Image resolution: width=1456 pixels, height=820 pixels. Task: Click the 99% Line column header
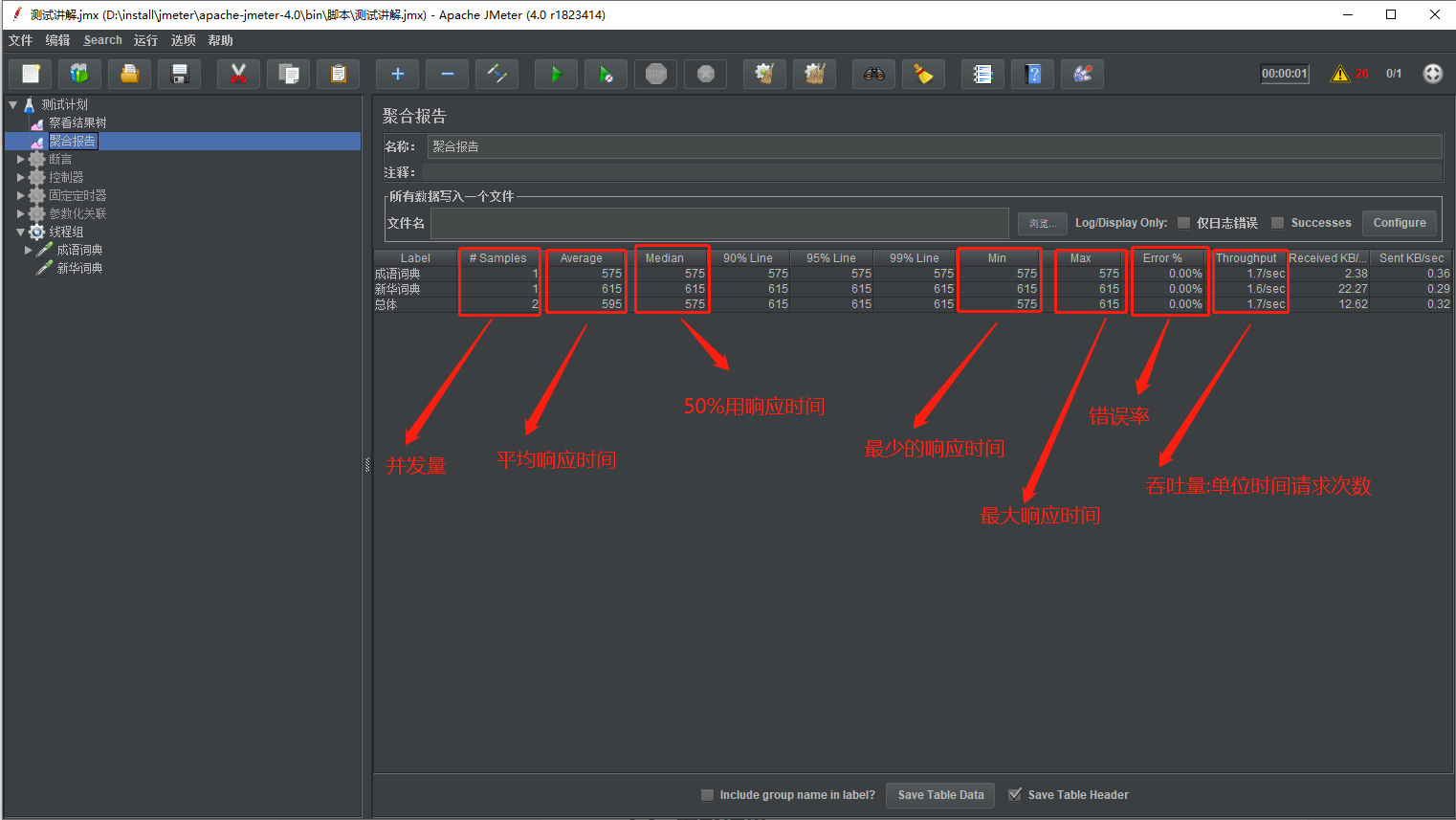[x=915, y=258]
